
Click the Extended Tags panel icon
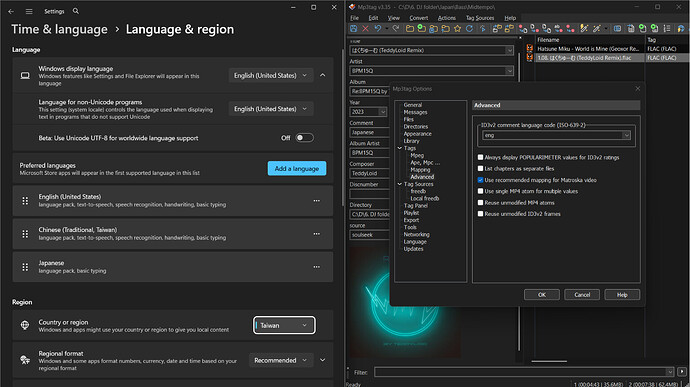point(617,29)
